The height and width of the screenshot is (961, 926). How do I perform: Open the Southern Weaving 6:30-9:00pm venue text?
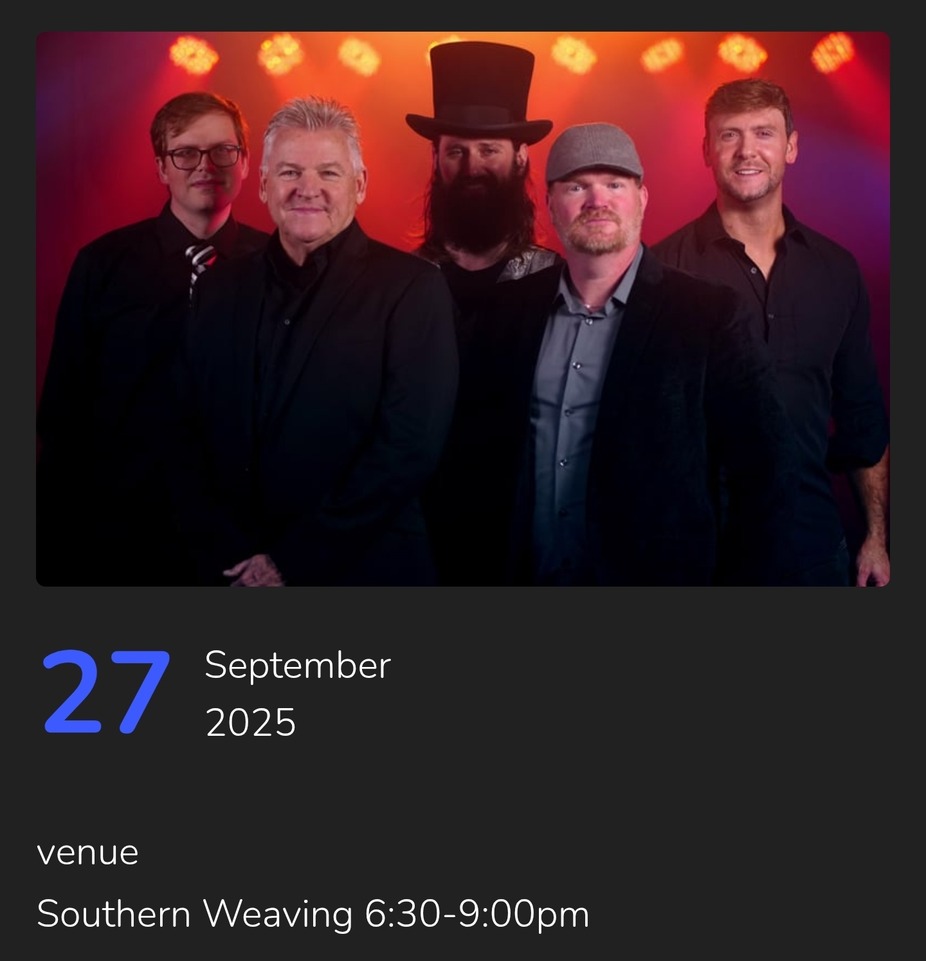tap(313, 914)
